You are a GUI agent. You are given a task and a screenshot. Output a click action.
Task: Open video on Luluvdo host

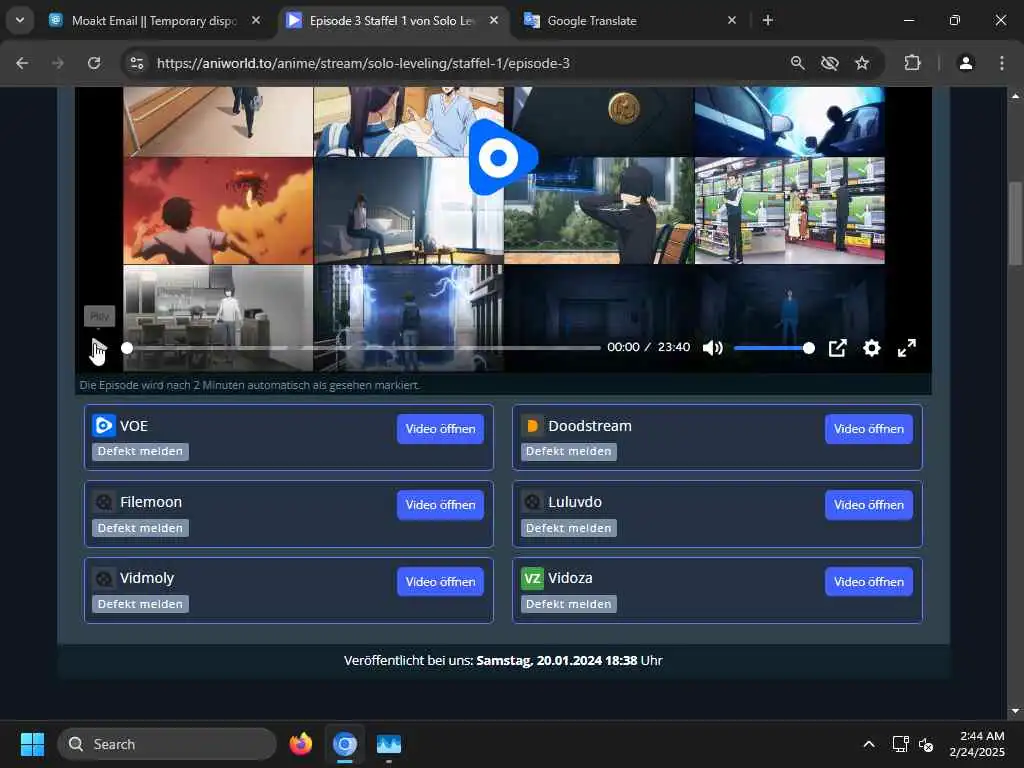[869, 505]
